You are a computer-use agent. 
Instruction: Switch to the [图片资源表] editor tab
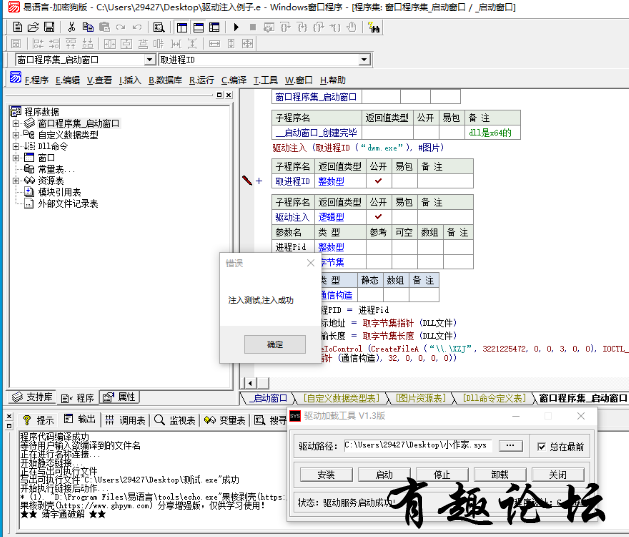(420, 398)
